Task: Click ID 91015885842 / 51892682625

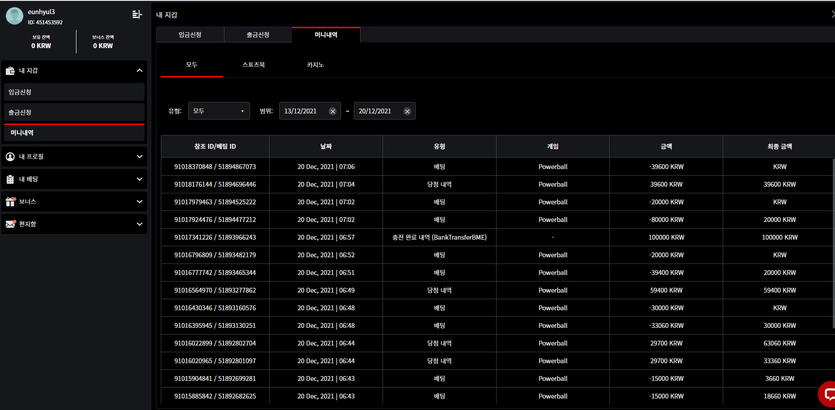Action: (215, 396)
